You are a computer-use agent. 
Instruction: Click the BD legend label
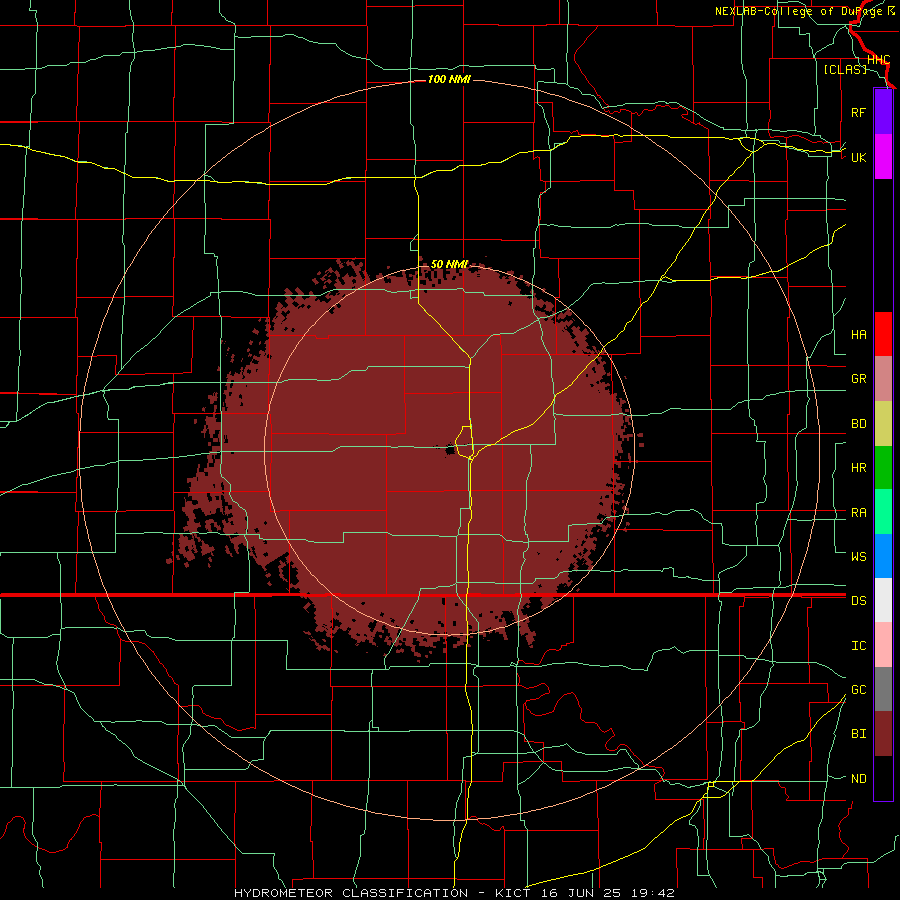[859, 424]
